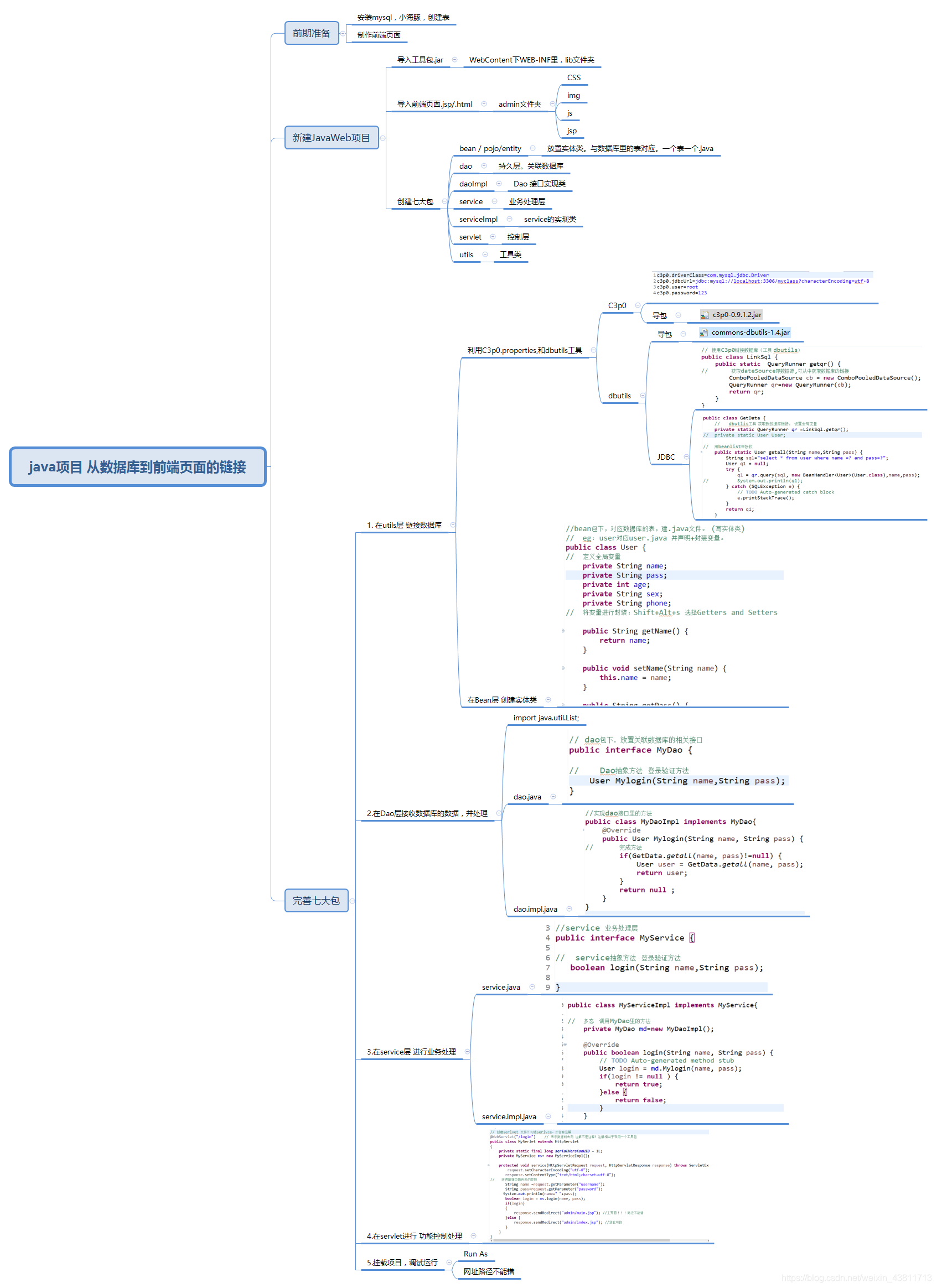This screenshot has height=1288, width=937.
Task: Select the central topic java项目 从数据库到前端页面的链接
Action: 137,467
